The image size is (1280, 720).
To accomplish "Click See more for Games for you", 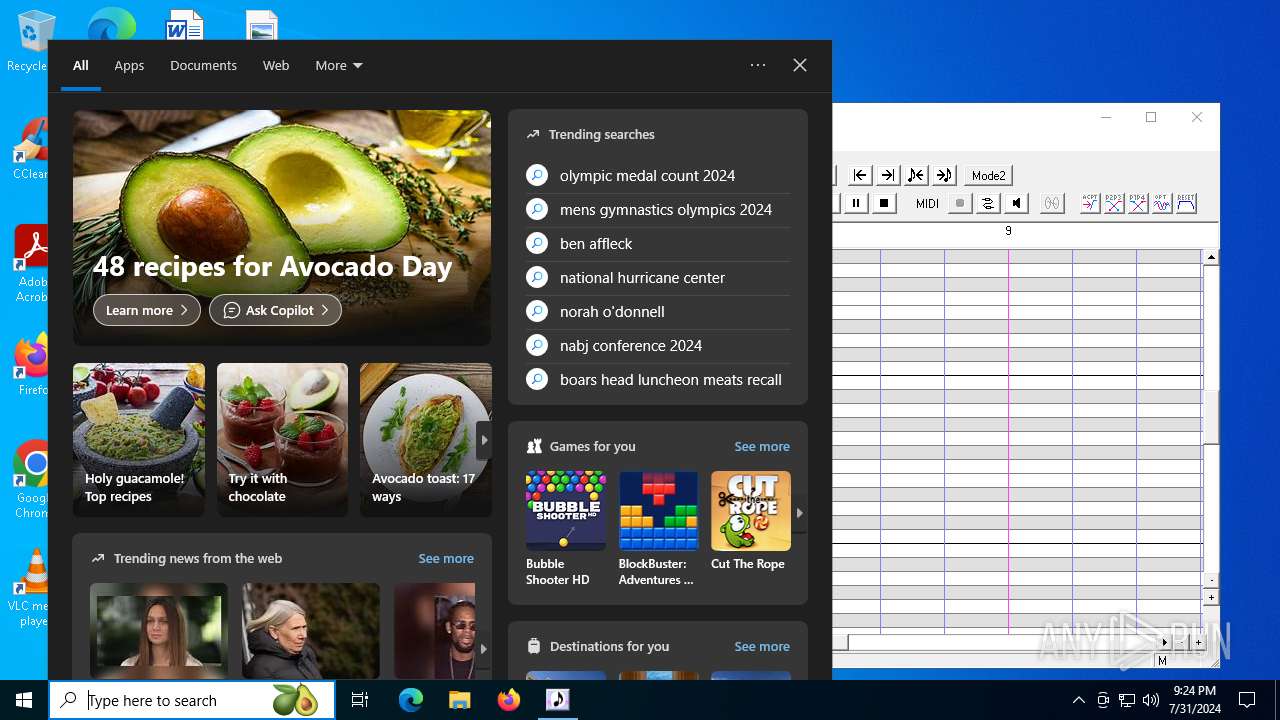I will pyautogui.click(x=762, y=446).
